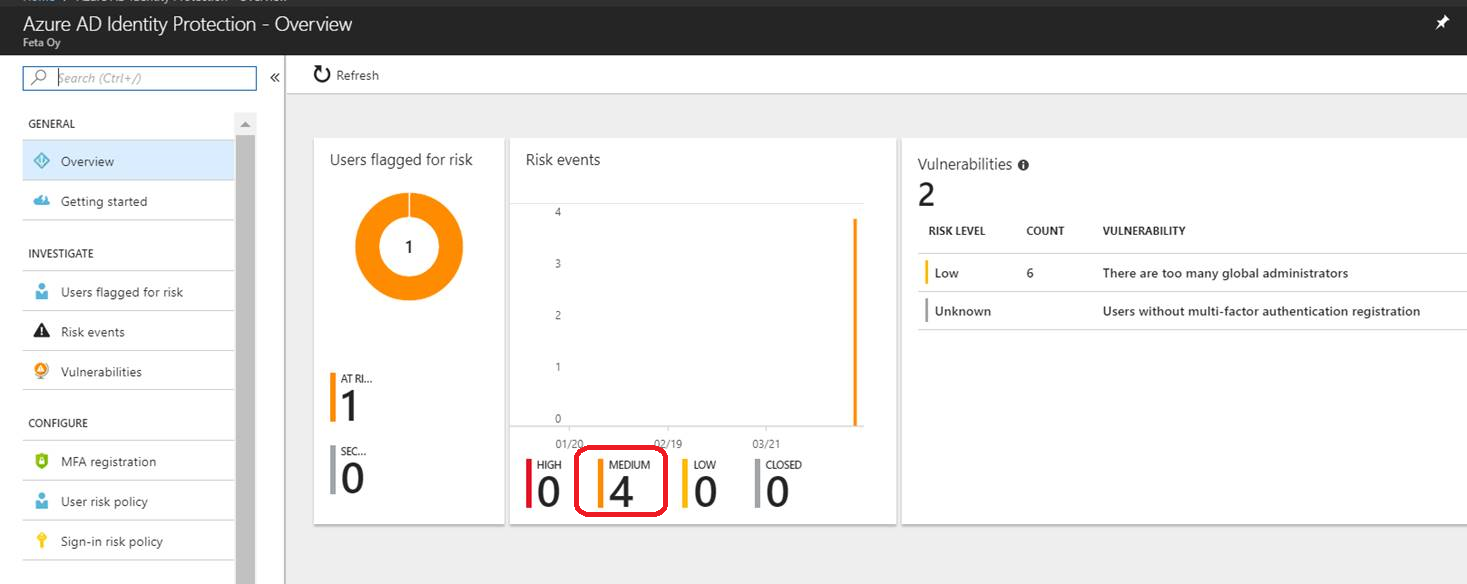Screen dimensions: 1467x584
Task: Click the Users flagged for risk icon
Action: [x=39, y=291]
